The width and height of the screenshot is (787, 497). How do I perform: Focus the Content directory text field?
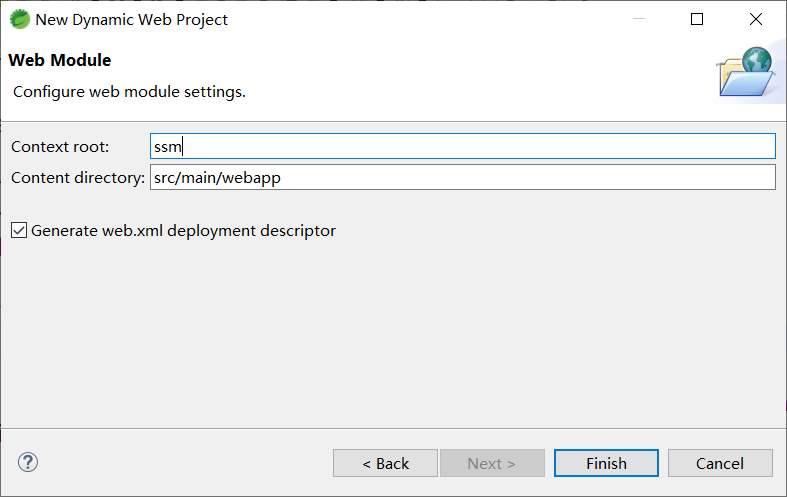pyautogui.click(x=462, y=178)
